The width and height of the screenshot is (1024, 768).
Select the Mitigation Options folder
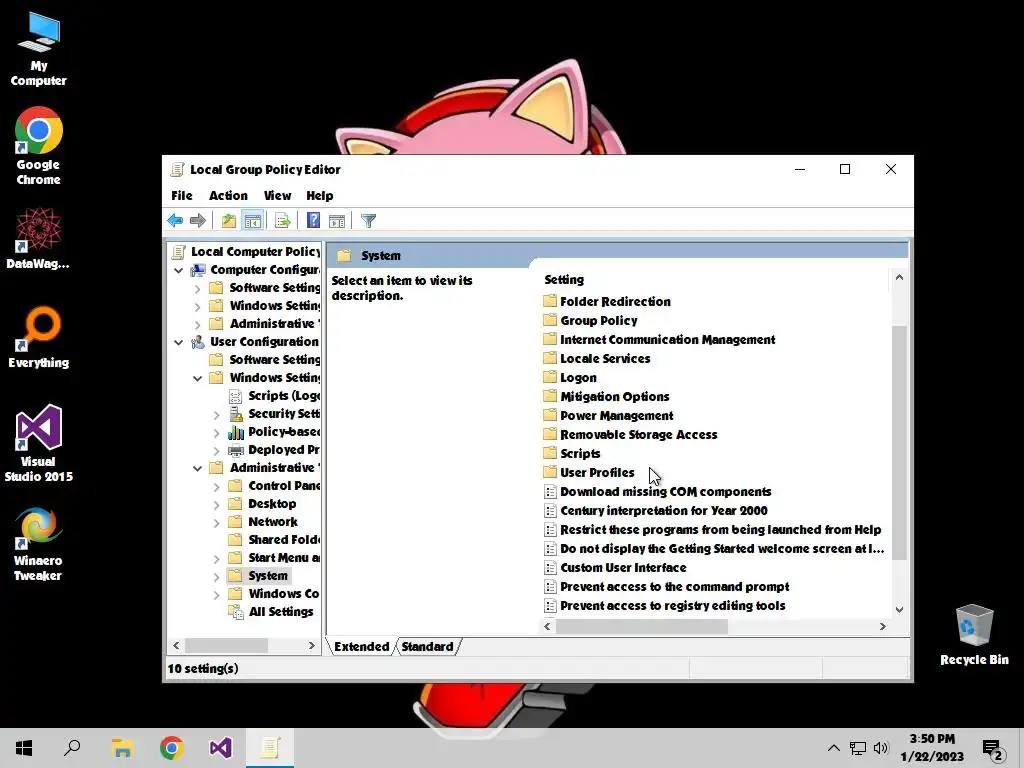[x=615, y=396]
